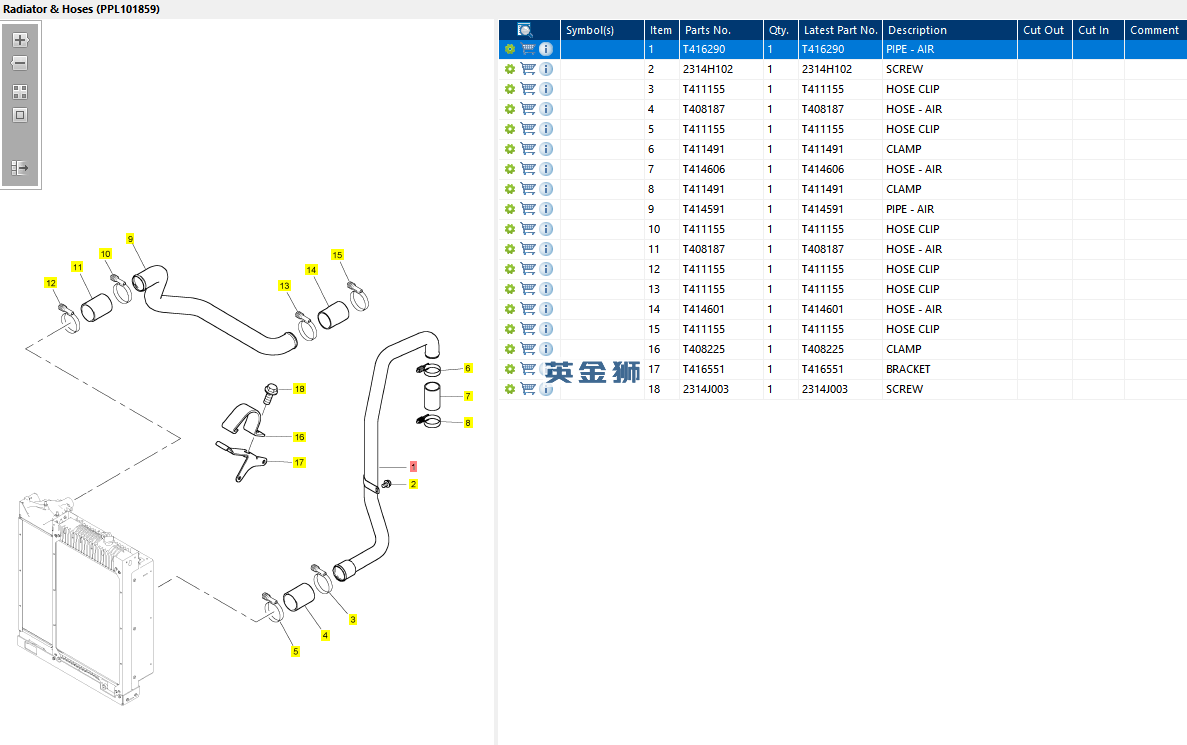Screen dimensions: 1187x745
Task: Click the list export arrow icon
Action: coord(20,168)
